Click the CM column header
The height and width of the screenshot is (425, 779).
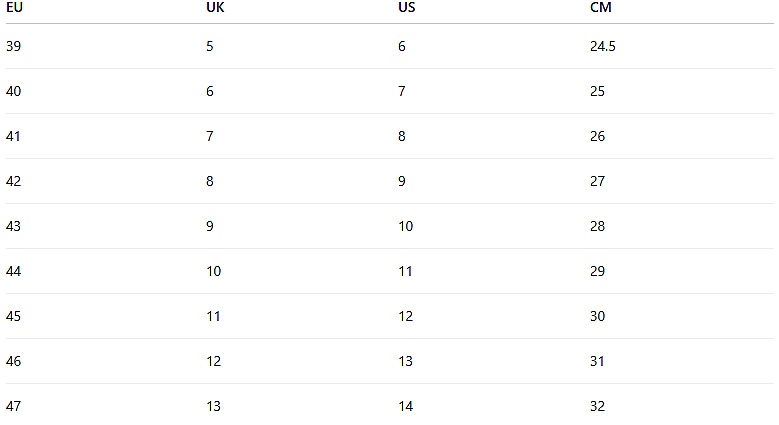point(601,7)
